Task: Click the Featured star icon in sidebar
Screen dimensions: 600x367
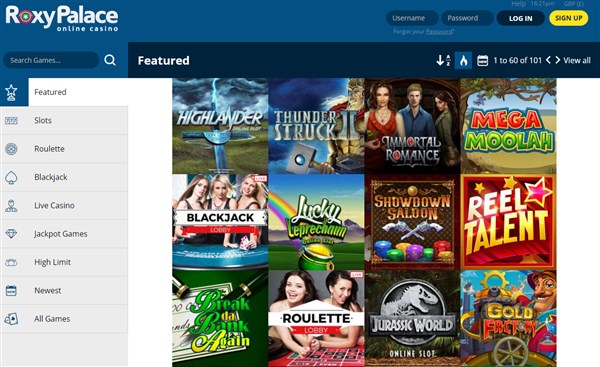Action: (x=11, y=92)
